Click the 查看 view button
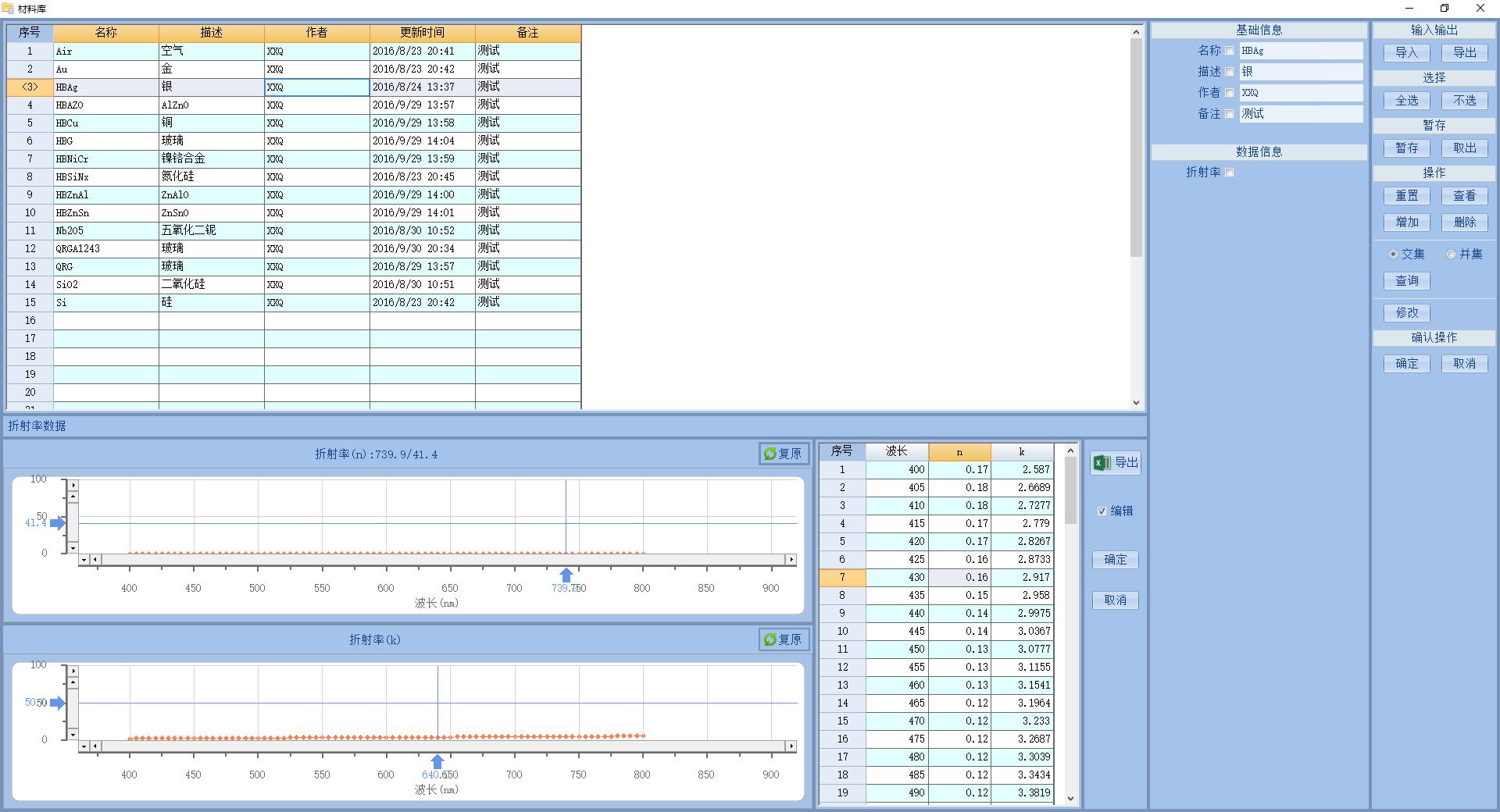This screenshot has height=812, width=1500. coord(1465,196)
